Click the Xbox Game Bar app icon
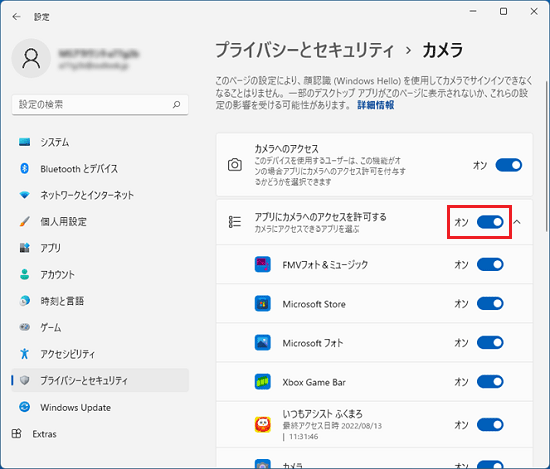550x469 pixels. pyautogui.click(x=262, y=382)
